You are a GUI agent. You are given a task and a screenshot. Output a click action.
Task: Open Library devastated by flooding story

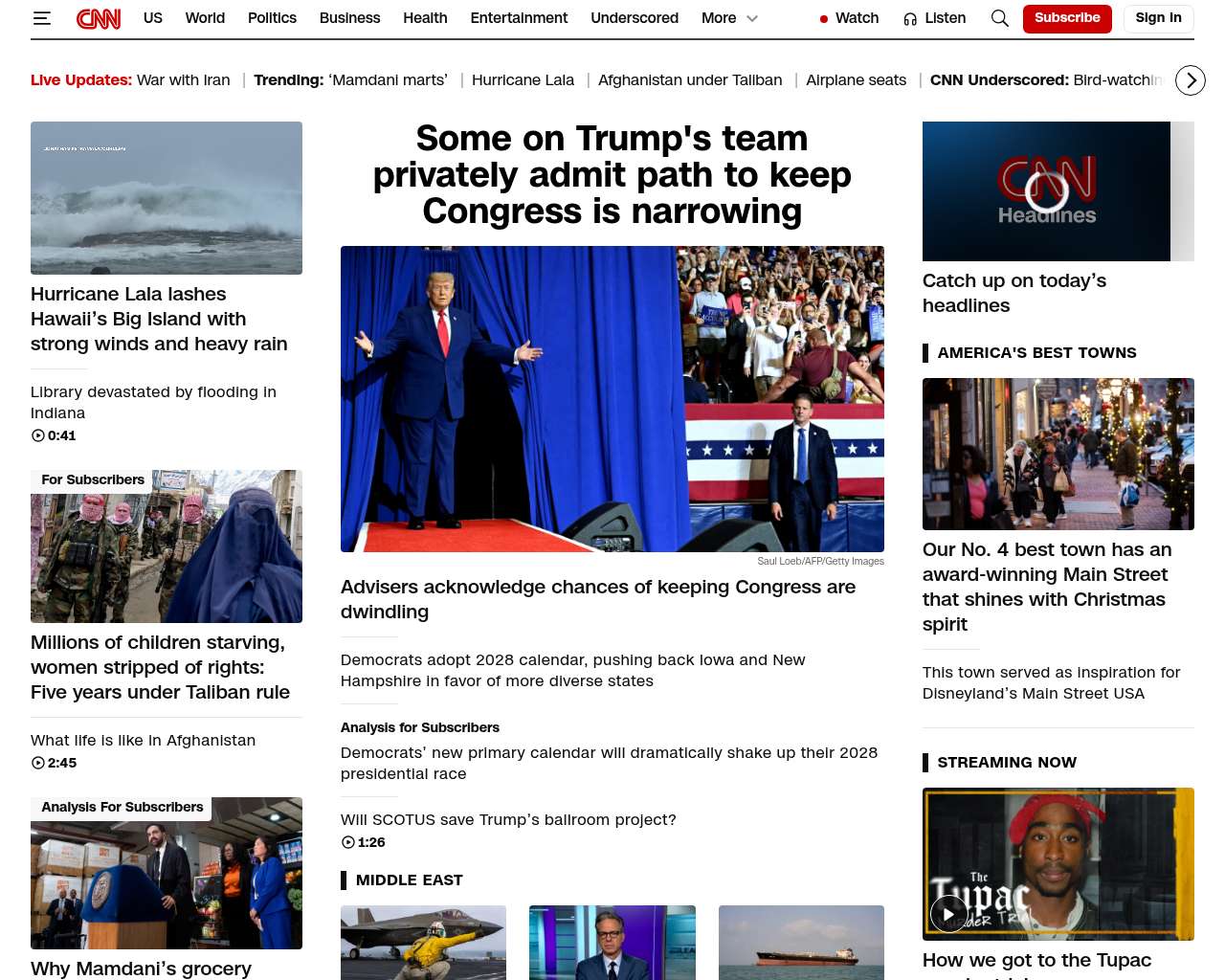pyautogui.click(x=153, y=402)
